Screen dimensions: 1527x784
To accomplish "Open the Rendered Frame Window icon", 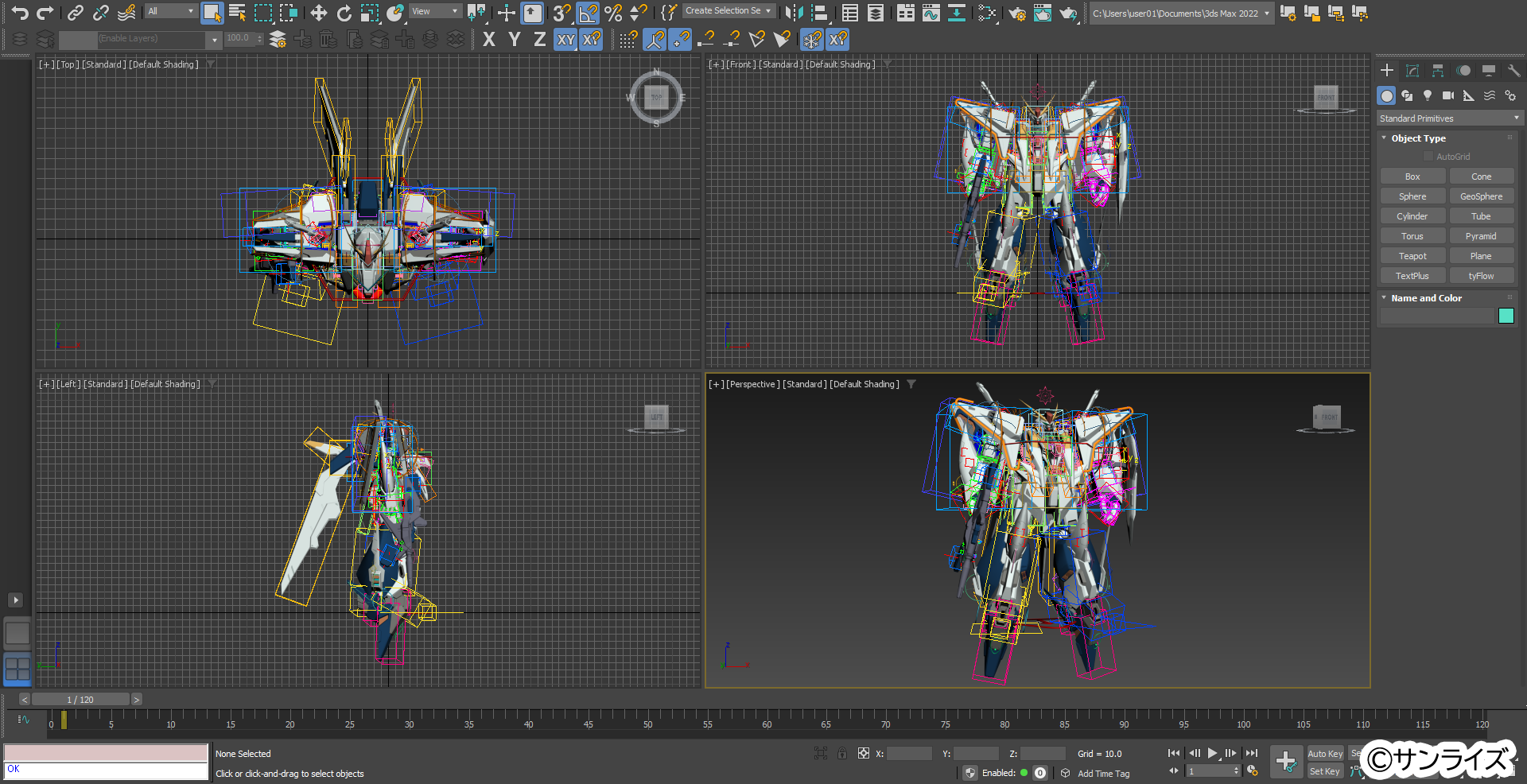I will click(1043, 13).
